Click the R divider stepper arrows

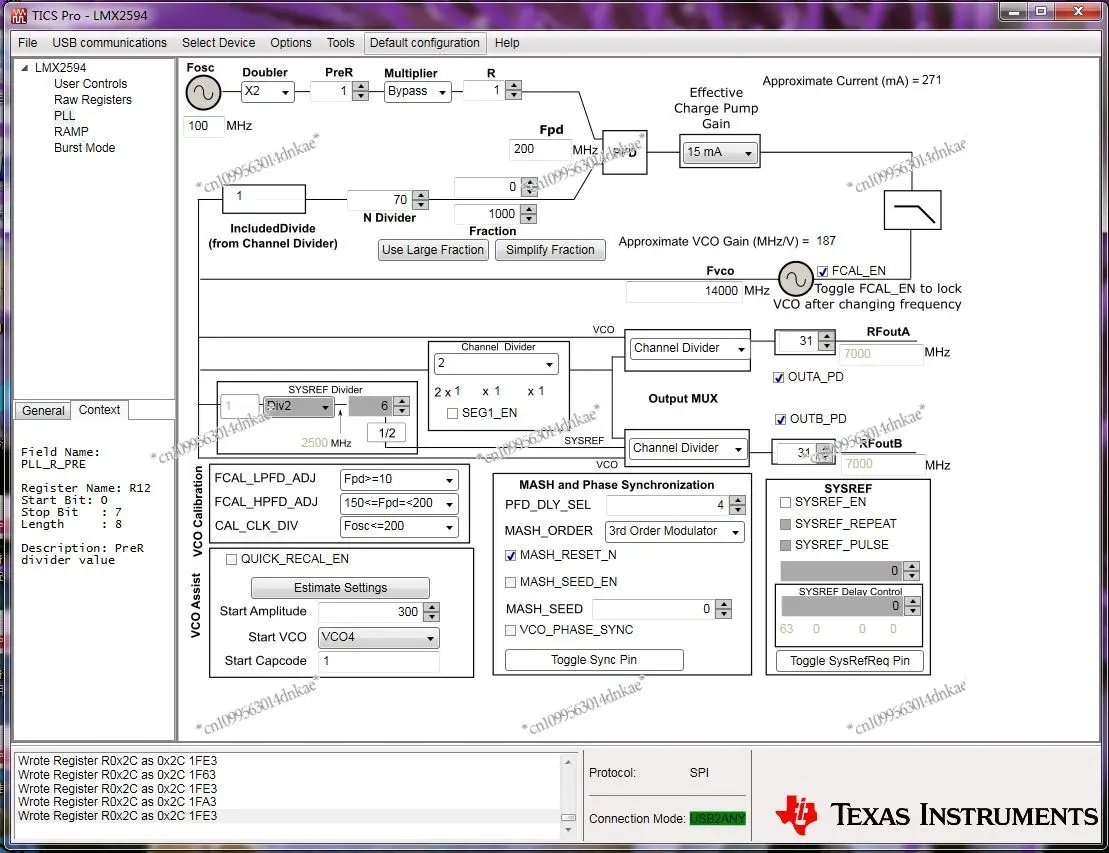pyautogui.click(x=513, y=91)
